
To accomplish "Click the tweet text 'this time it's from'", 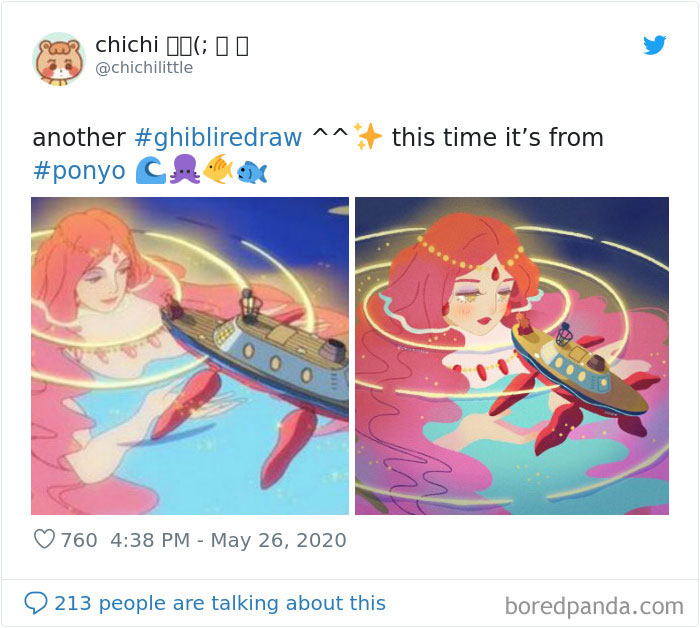I will [497, 137].
